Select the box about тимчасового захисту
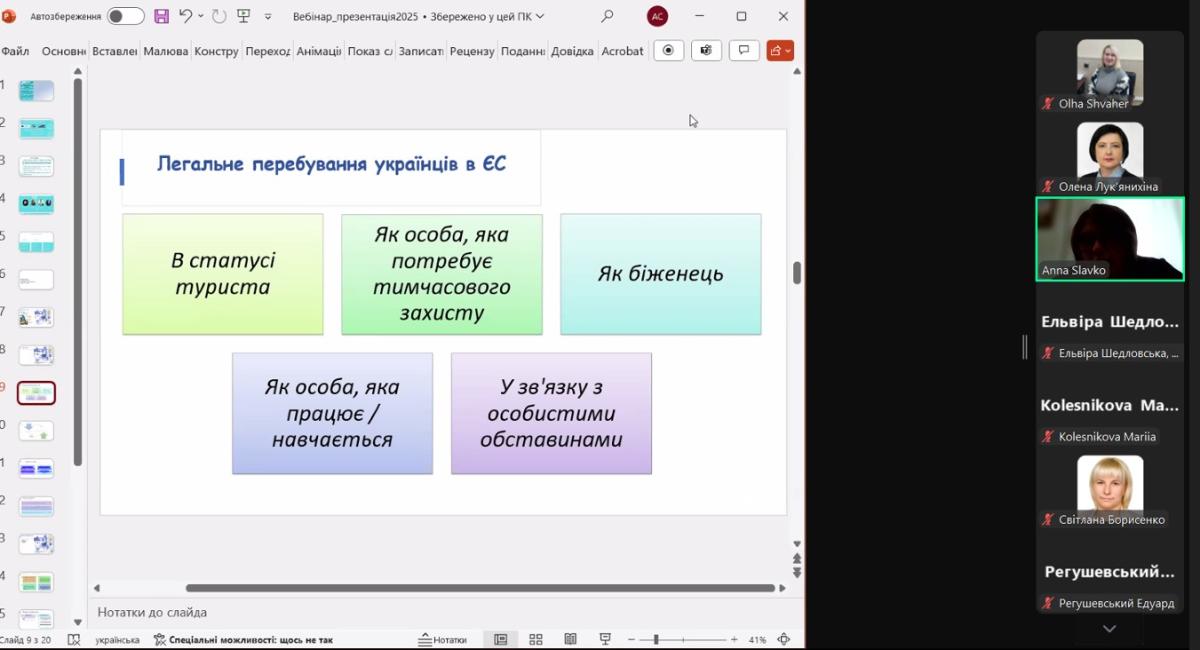The width and height of the screenshot is (1200, 650). (x=442, y=274)
